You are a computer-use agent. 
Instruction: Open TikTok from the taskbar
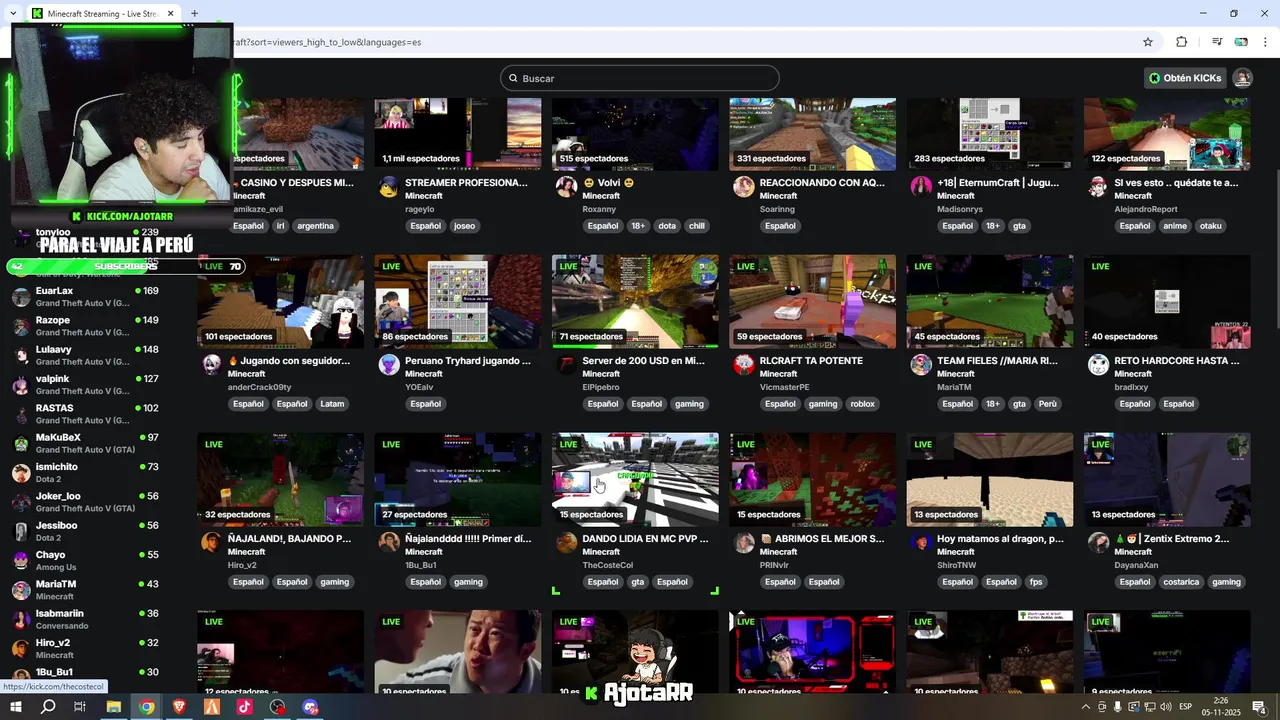coord(244,707)
